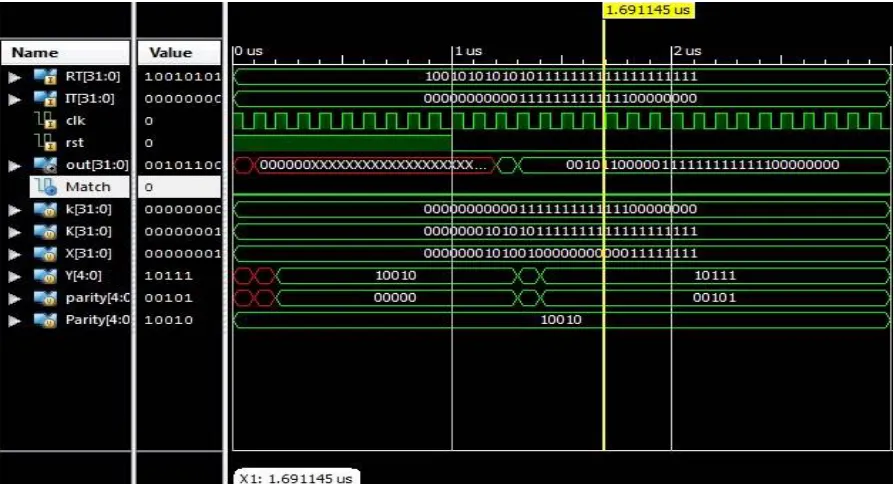Click the Y waveform segment 10111

pos(715,276)
